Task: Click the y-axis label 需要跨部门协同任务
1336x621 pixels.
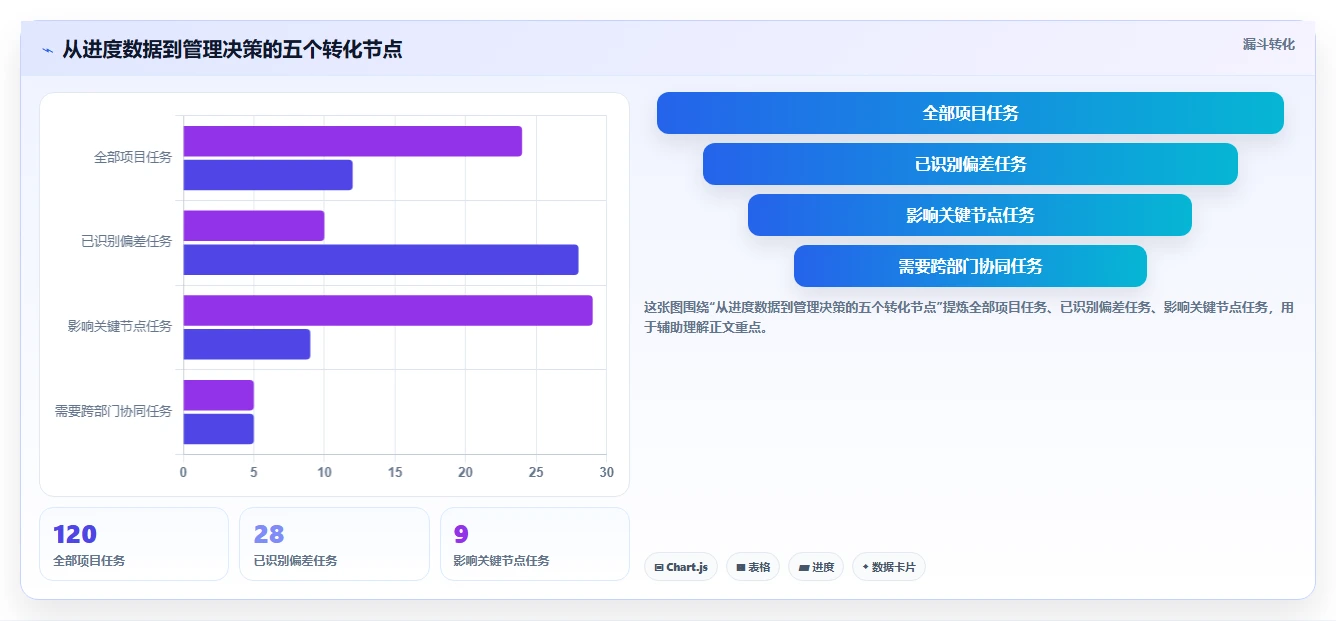Action: coord(113,411)
